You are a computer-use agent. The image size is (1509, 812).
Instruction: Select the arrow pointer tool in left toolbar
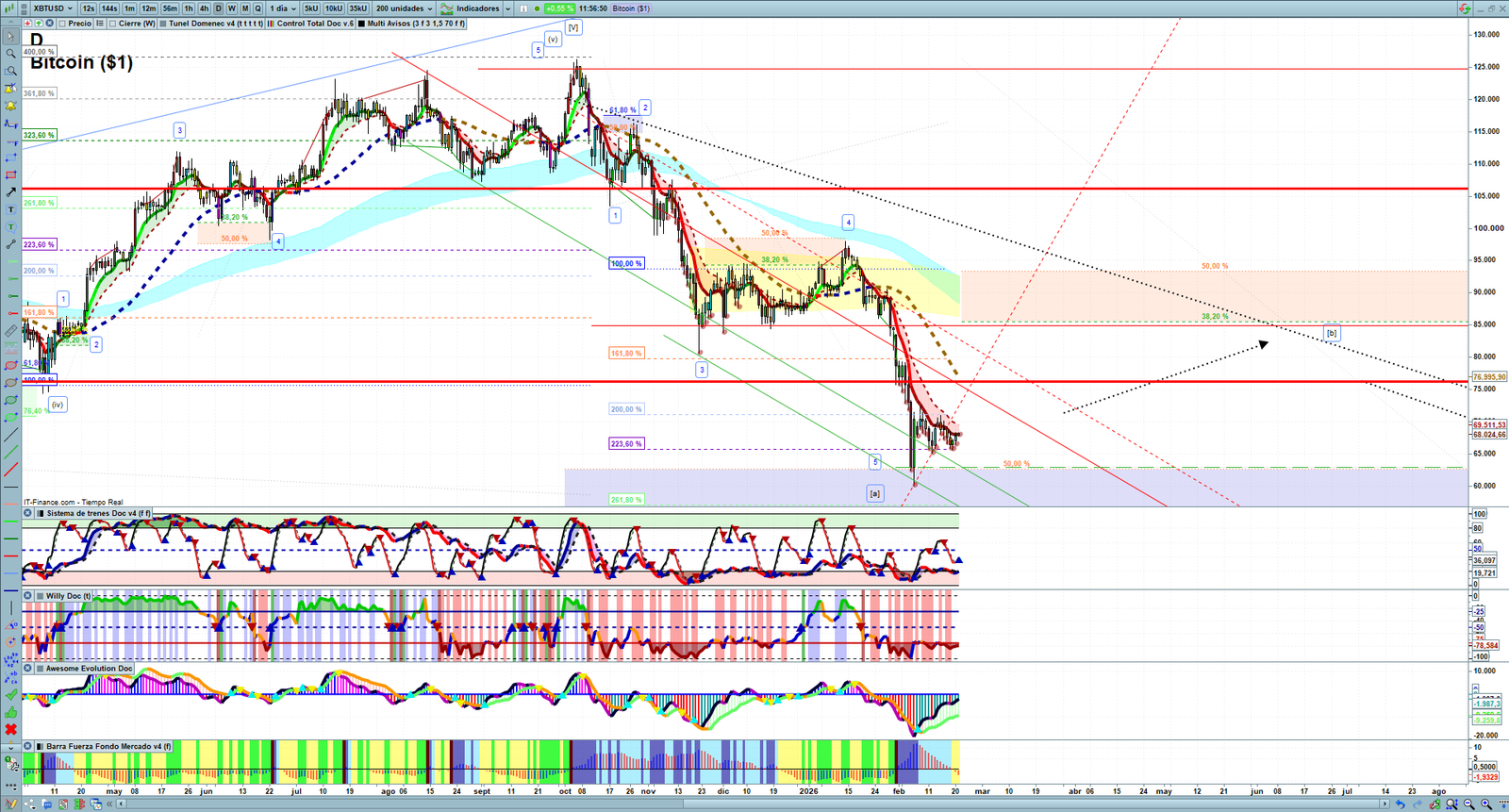coord(10,37)
